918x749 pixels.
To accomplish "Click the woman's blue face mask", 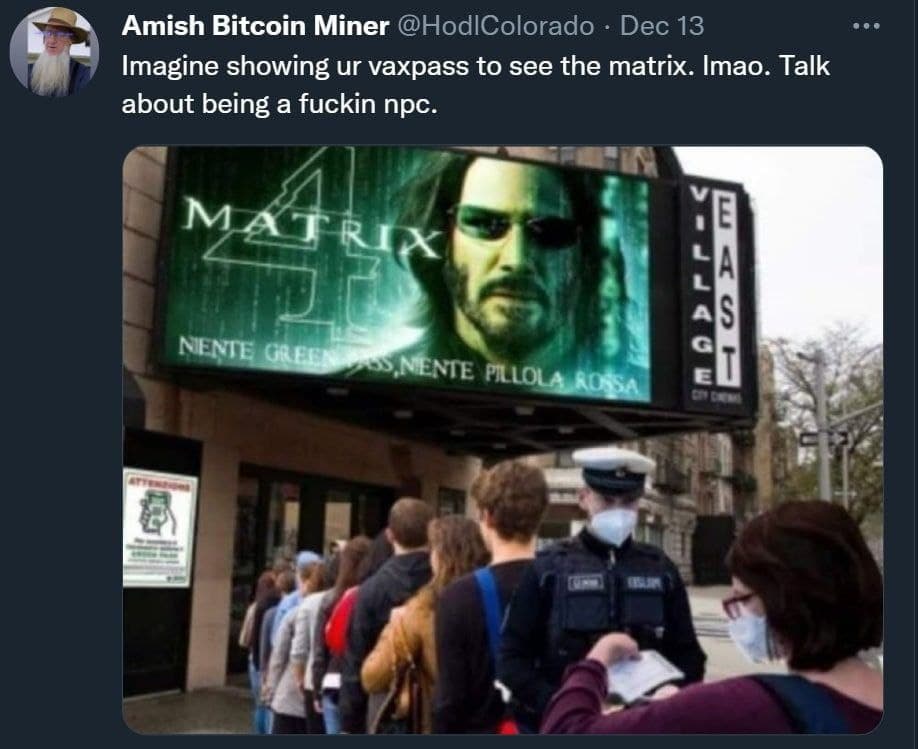I will click(x=750, y=638).
